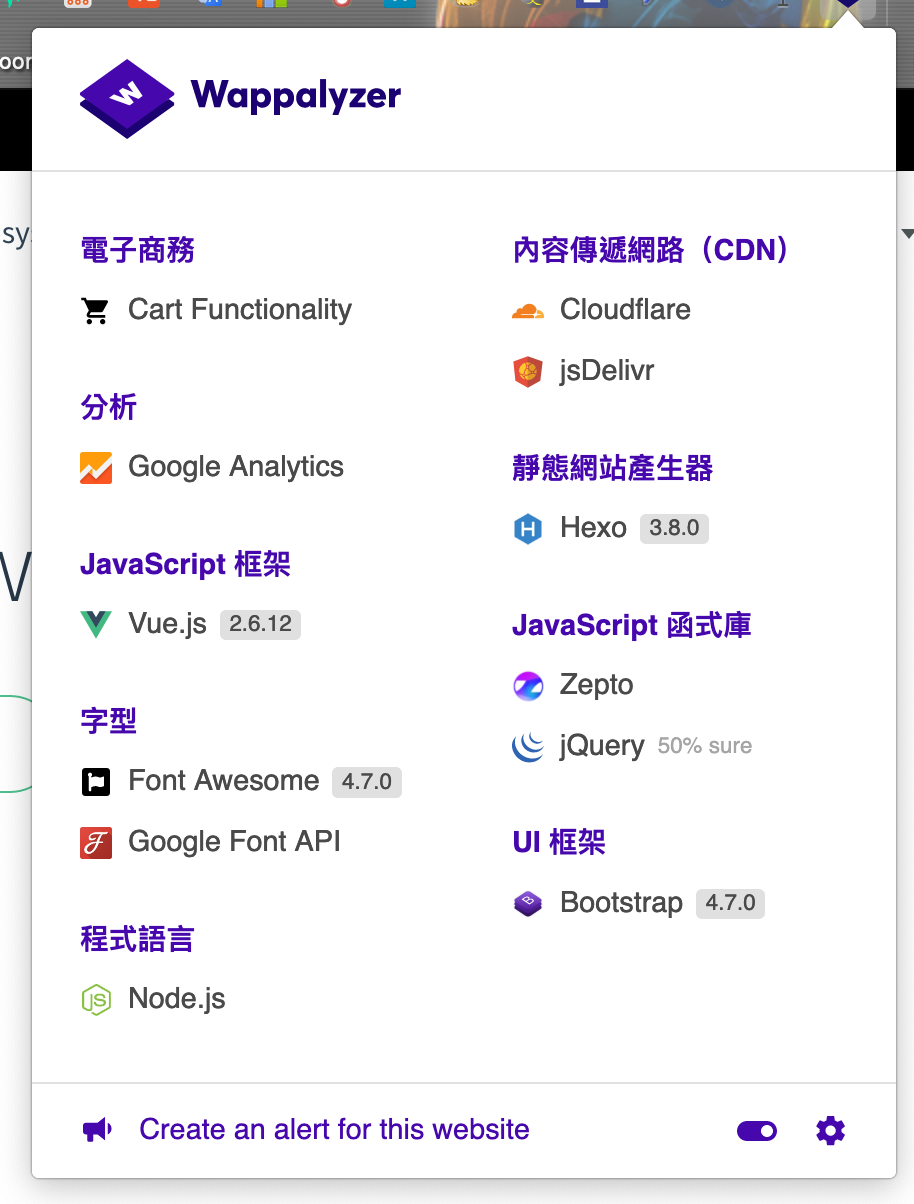Open the JavaScript 函式庫 category heading
The width and height of the screenshot is (914, 1204).
click(x=632, y=626)
